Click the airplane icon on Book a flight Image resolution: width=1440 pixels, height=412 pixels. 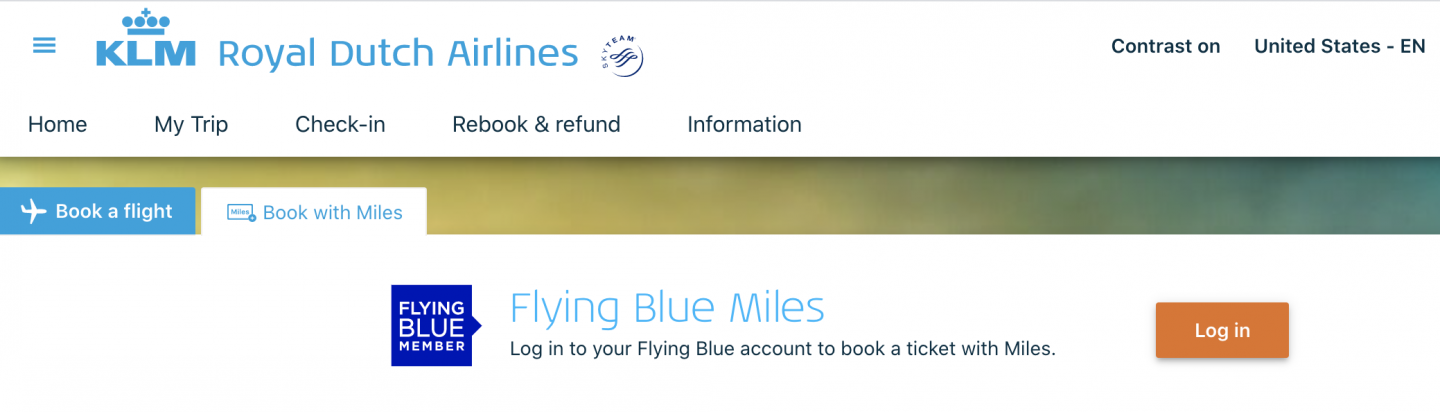coord(34,211)
